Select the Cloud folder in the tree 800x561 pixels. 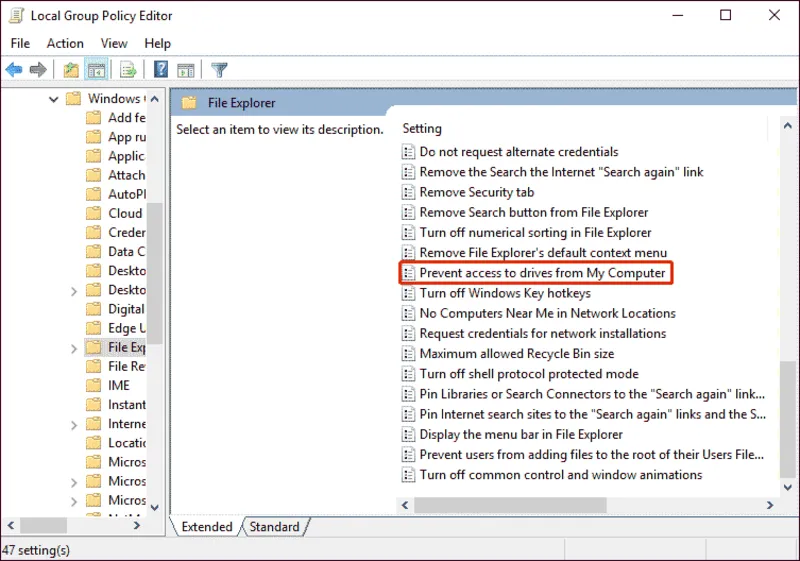125,213
